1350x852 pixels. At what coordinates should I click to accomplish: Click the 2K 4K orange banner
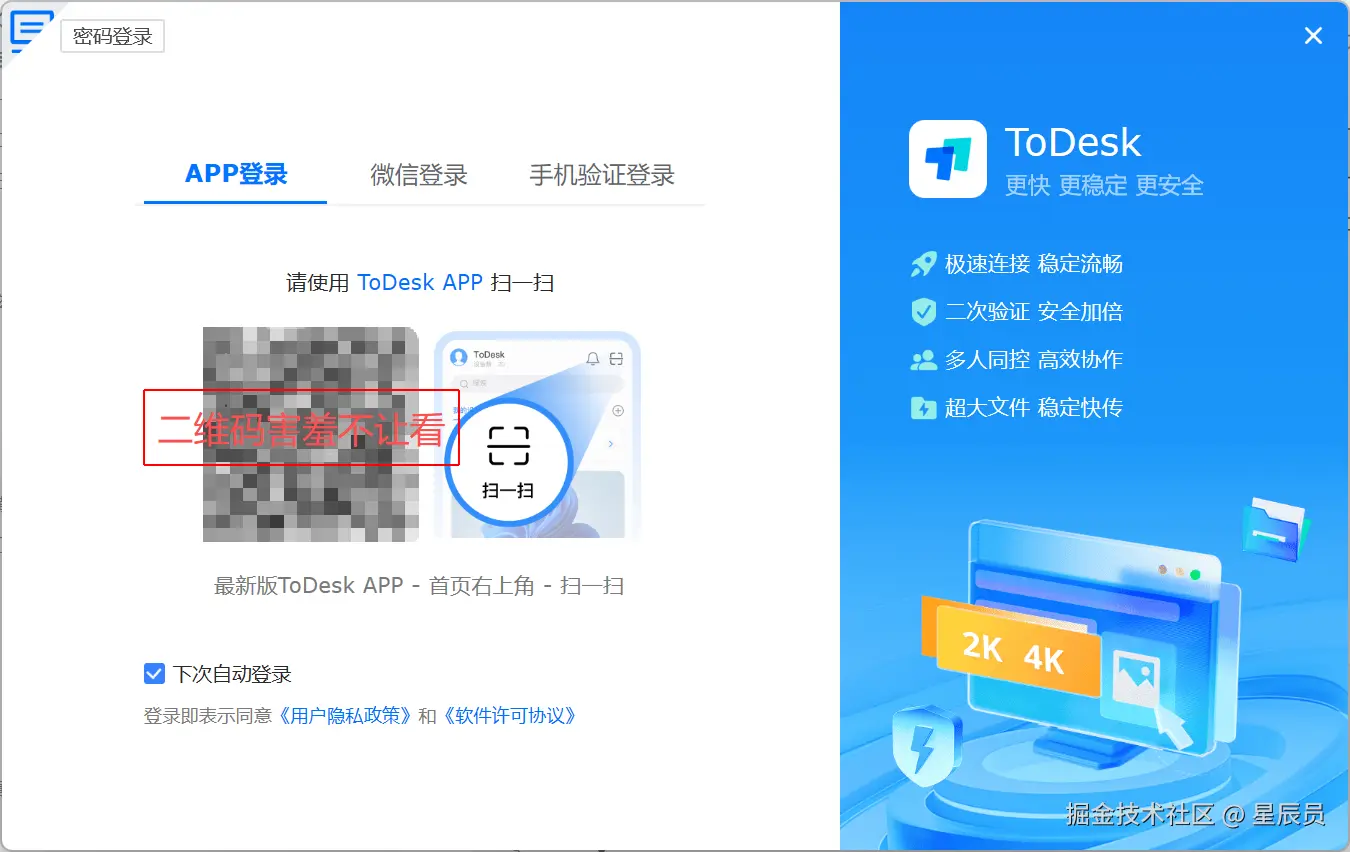coord(1012,648)
